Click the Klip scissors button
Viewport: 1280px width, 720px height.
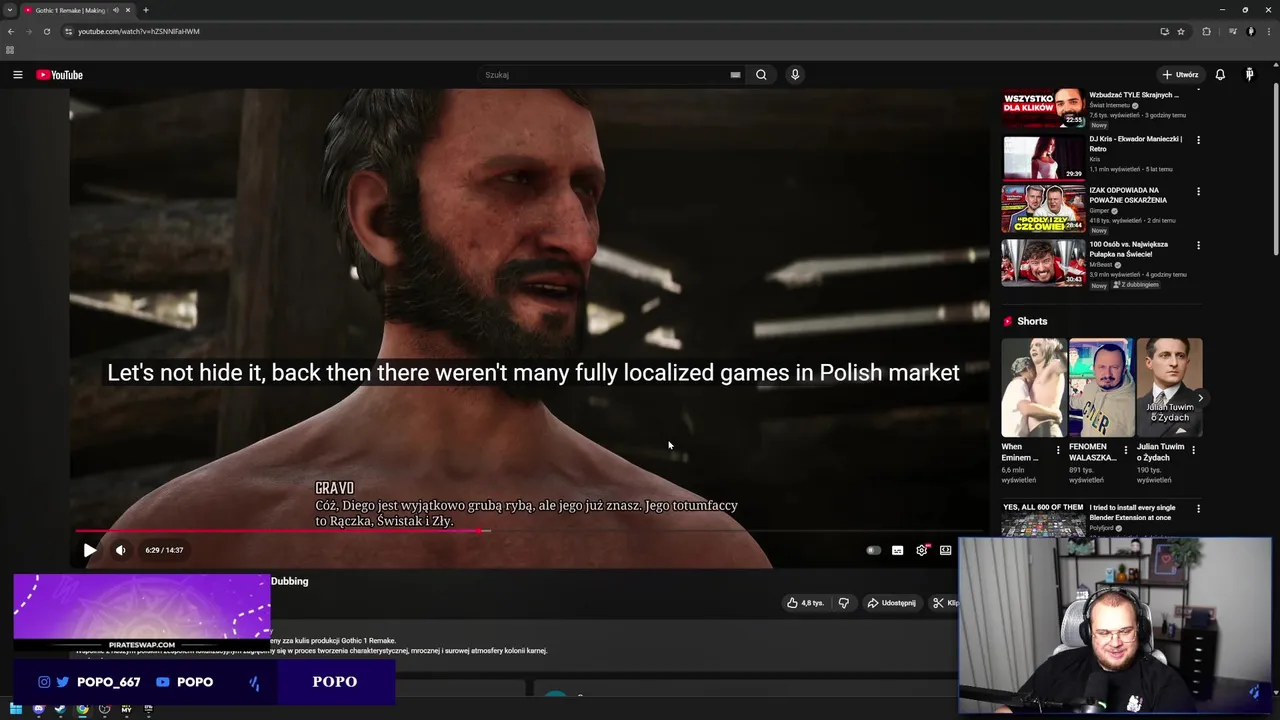coord(944,603)
